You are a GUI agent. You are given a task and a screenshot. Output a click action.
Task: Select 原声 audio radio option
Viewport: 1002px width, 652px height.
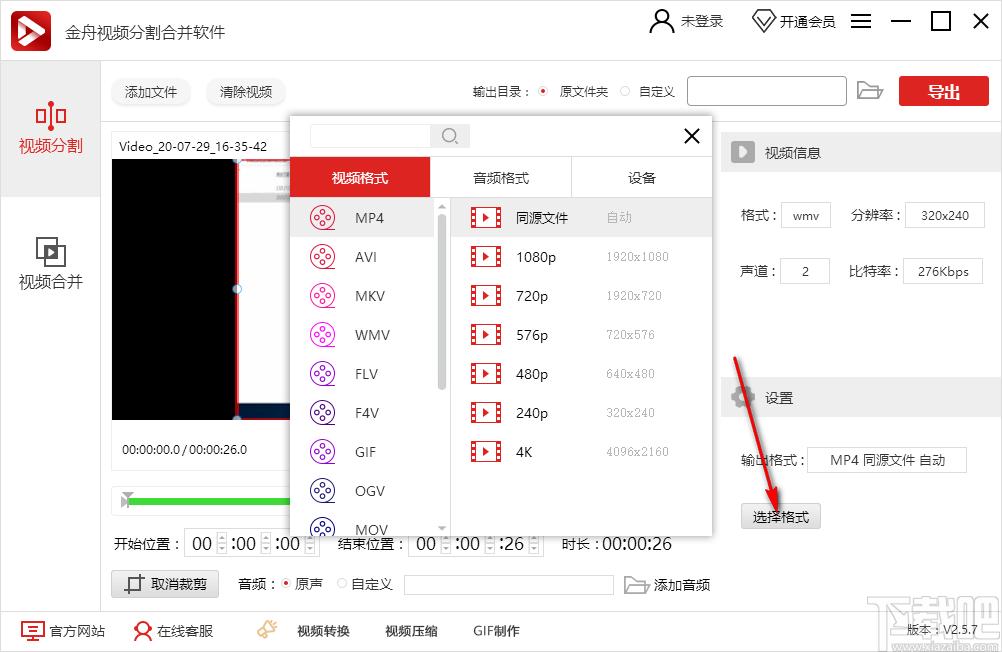(x=286, y=584)
